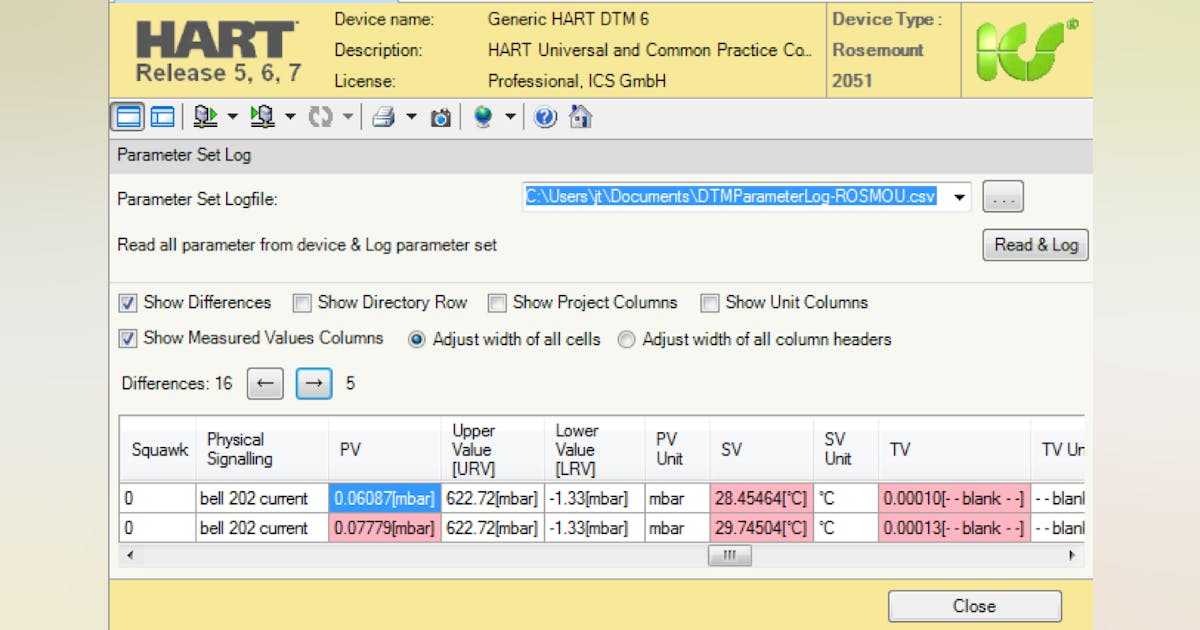1200x630 pixels.
Task: Click the snapshot camera icon
Action: point(441,117)
